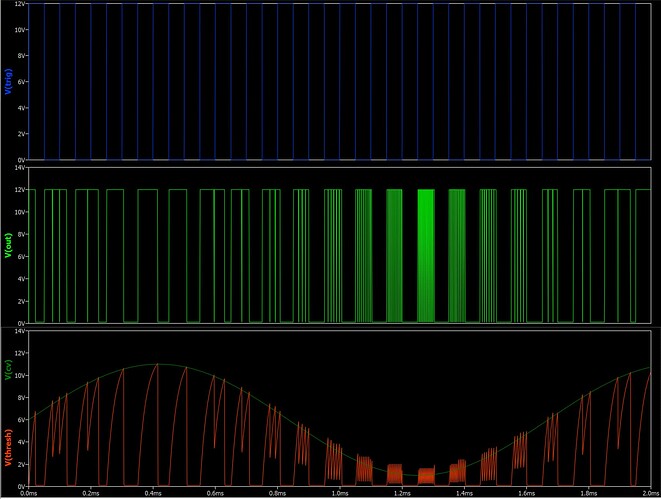Click the 0.4ms time axis label
This screenshot has height=499, width=661.
(x=155, y=493)
